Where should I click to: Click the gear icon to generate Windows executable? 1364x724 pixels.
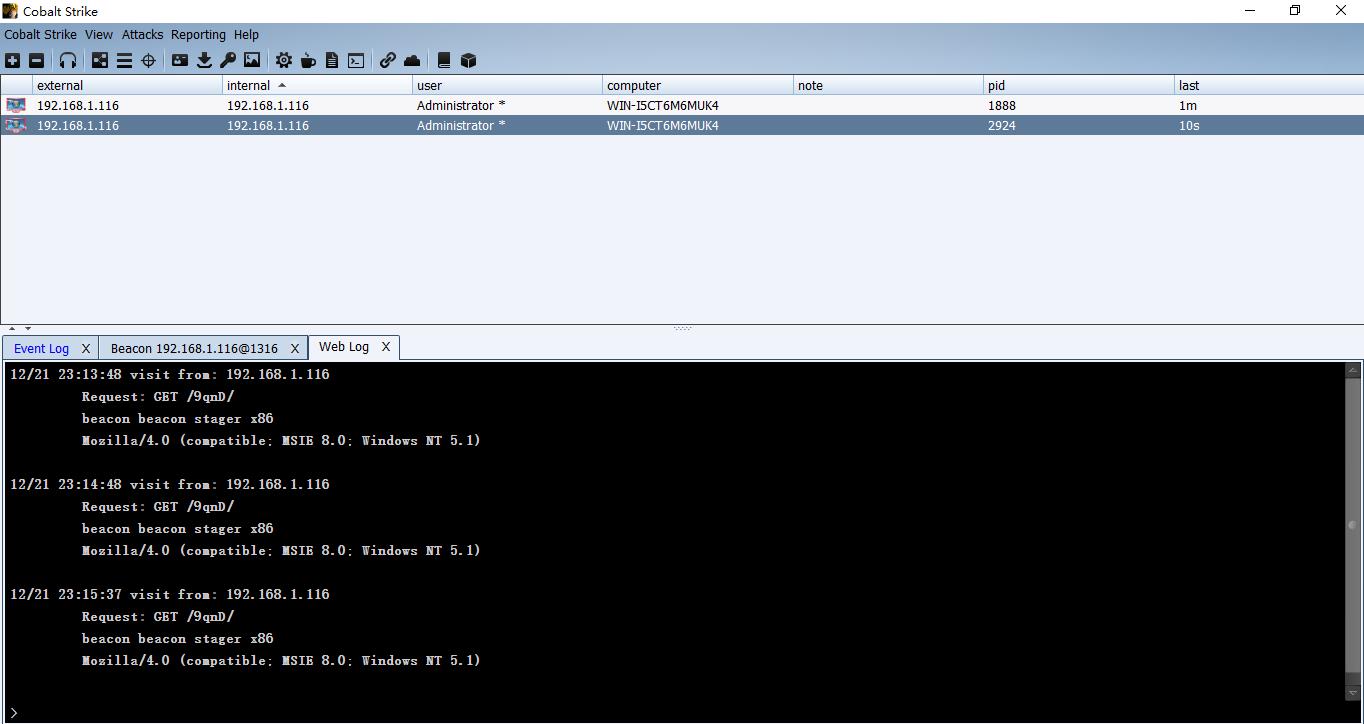coord(284,61)
